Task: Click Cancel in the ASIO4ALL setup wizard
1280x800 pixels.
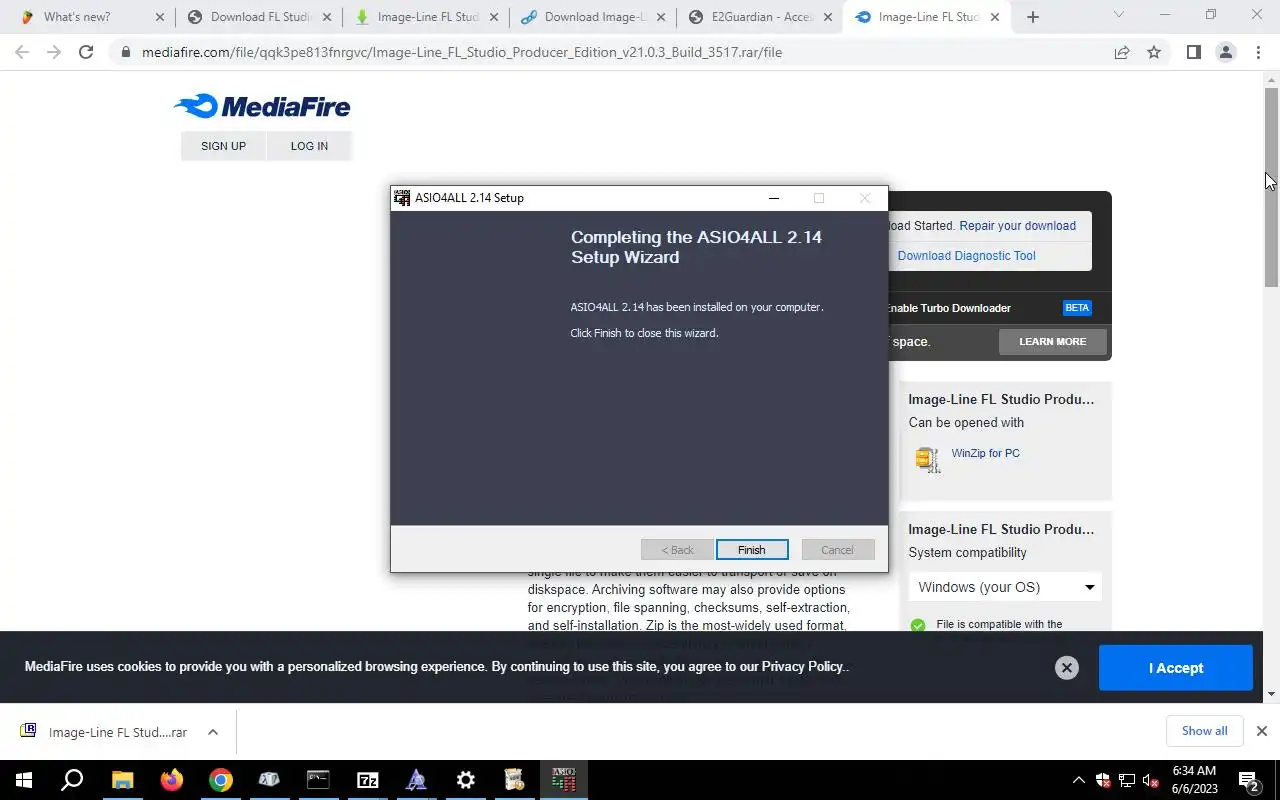Action: coord(837,550)
